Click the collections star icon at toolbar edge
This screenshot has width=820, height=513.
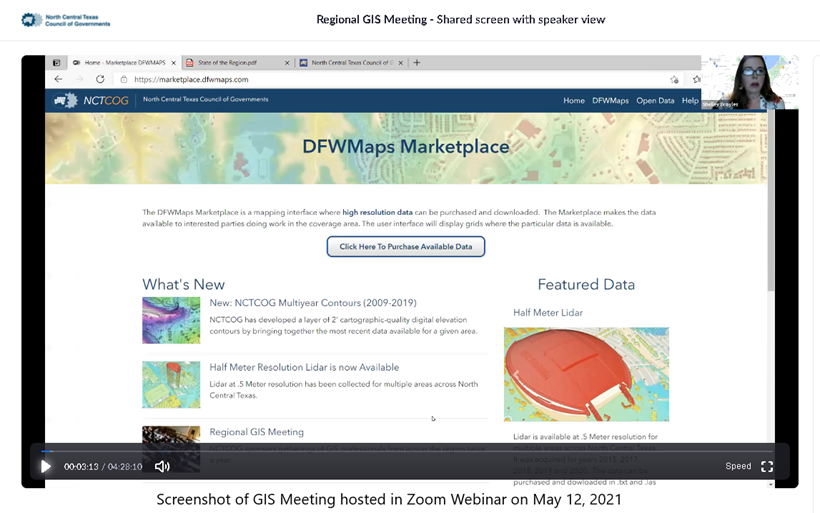pos(696,79)
